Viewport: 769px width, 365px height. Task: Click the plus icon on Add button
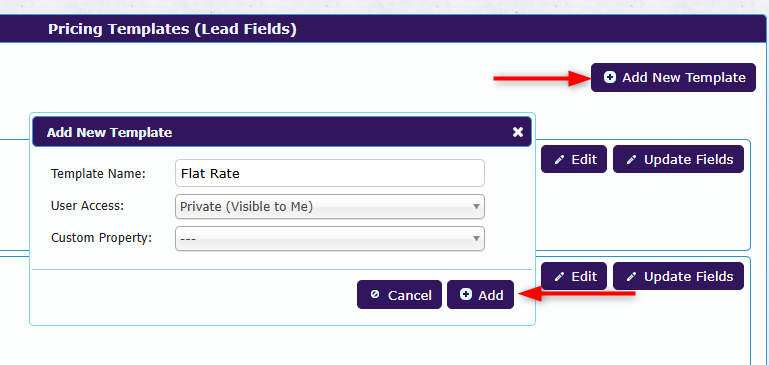[466, 294]
